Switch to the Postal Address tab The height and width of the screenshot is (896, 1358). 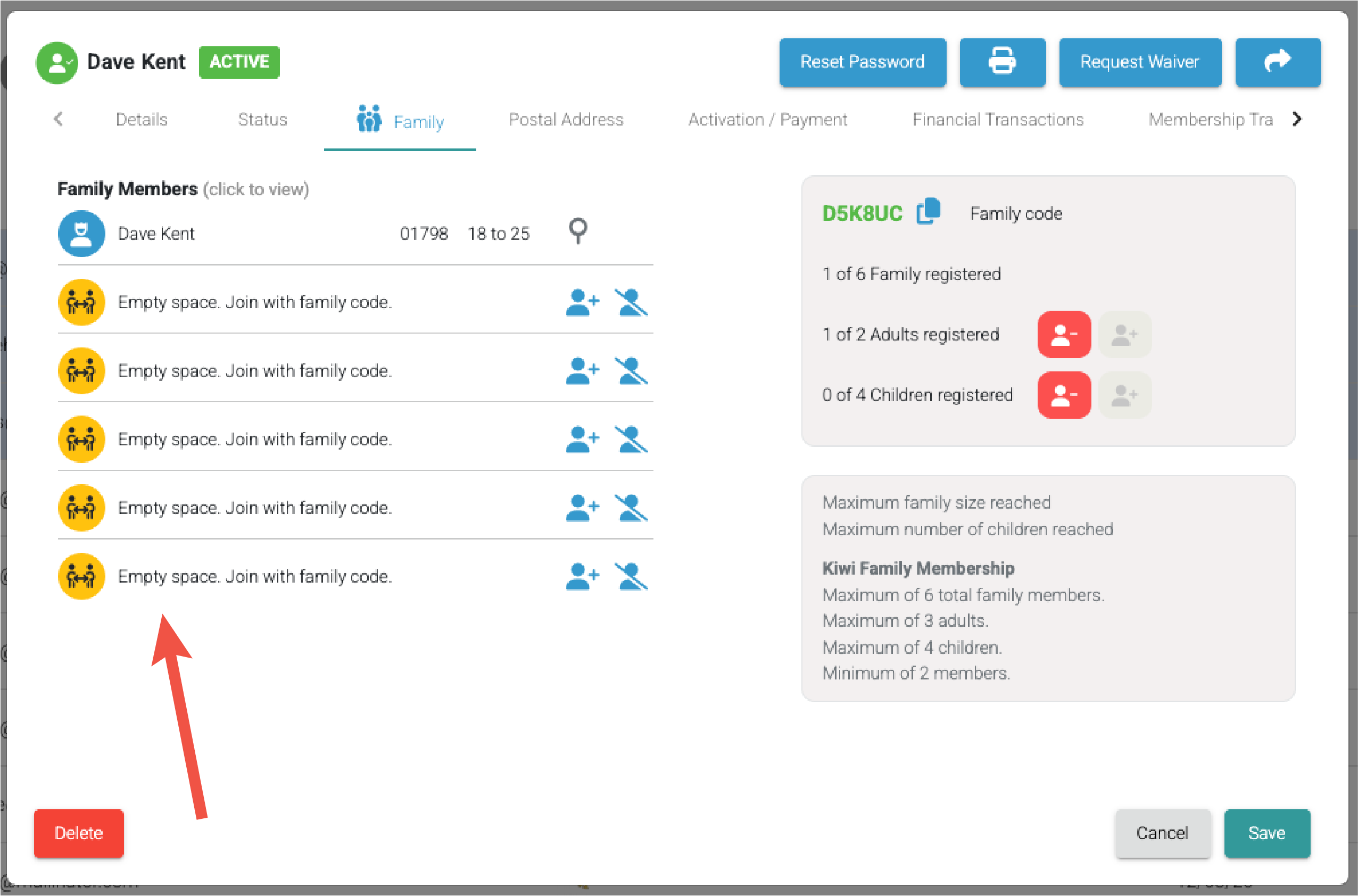[565, 119]
